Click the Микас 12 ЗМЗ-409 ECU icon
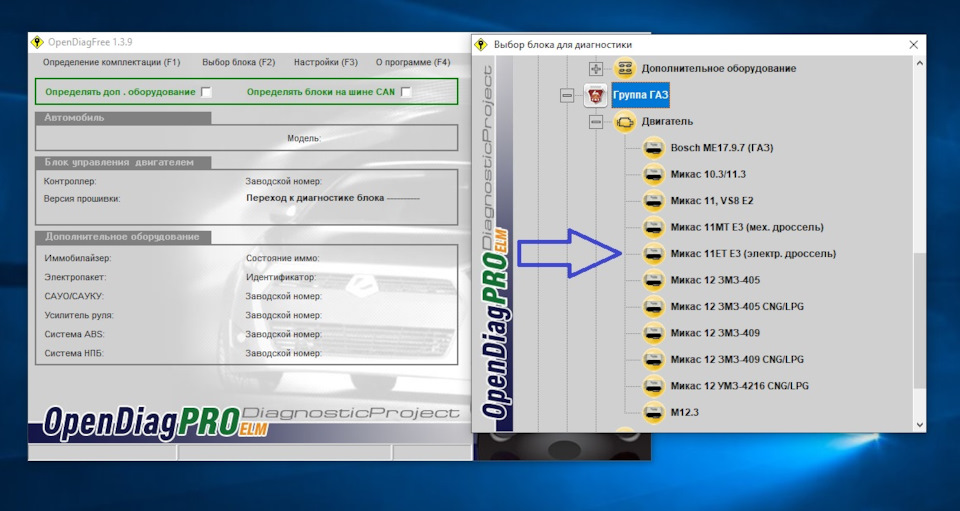Viewport: 960px width, 511px height. pyautogui.click(x=653, y=333)
